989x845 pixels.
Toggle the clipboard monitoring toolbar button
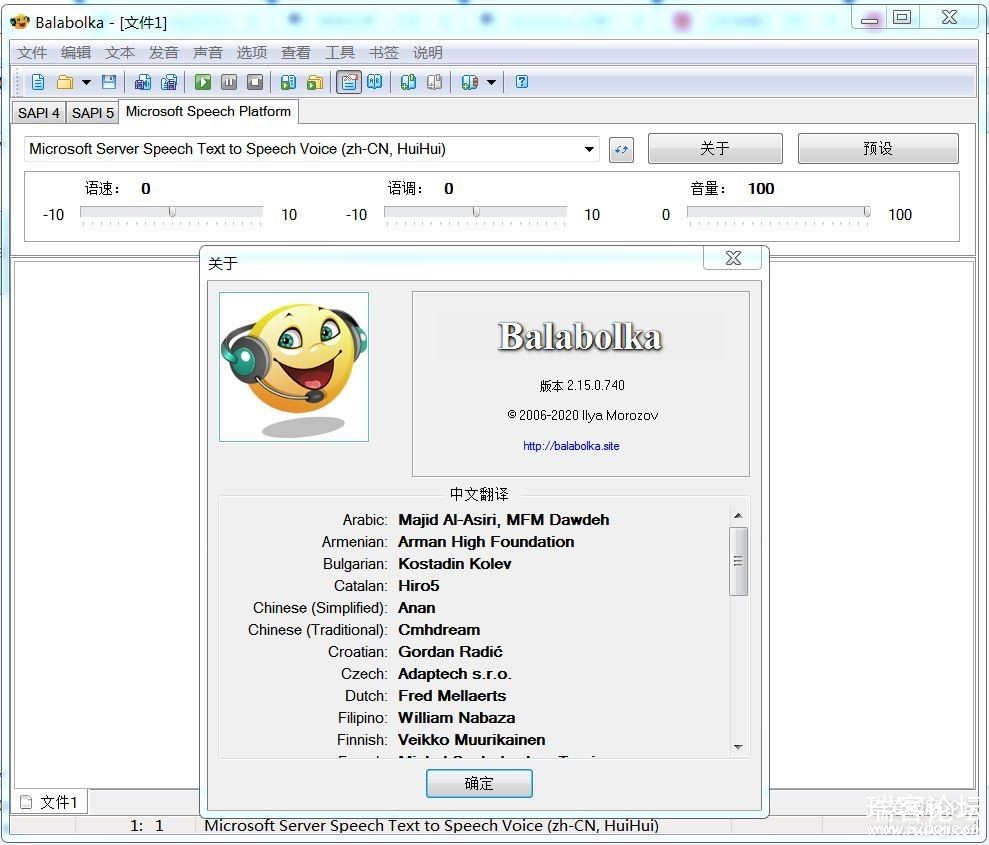[x=349, y=82]
